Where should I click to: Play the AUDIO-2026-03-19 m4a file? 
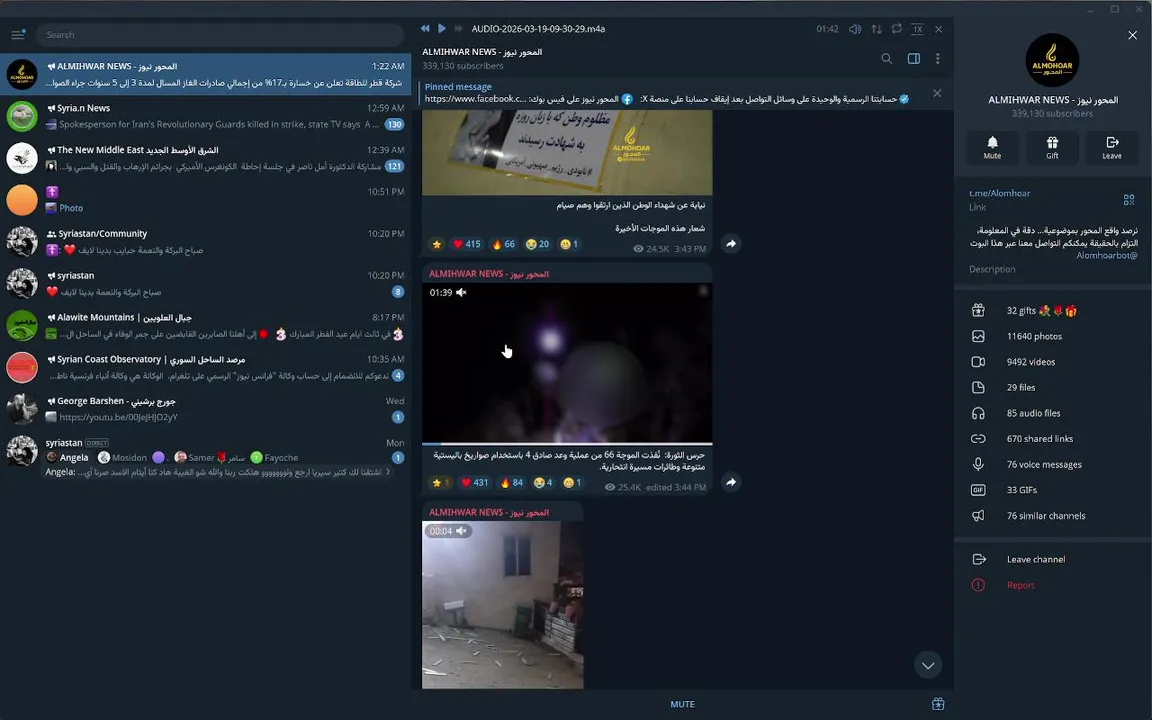click(442, 29)
